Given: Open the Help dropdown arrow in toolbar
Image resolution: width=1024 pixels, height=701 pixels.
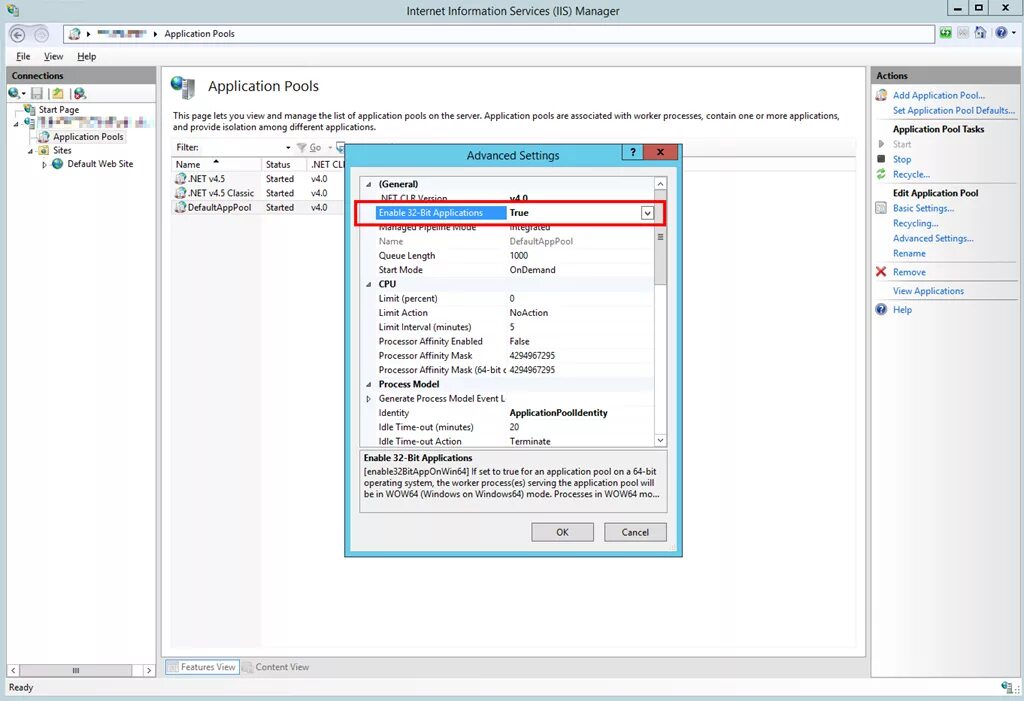Looking at the screenshot, I should pyautogui.click(x=1014, y=33).
